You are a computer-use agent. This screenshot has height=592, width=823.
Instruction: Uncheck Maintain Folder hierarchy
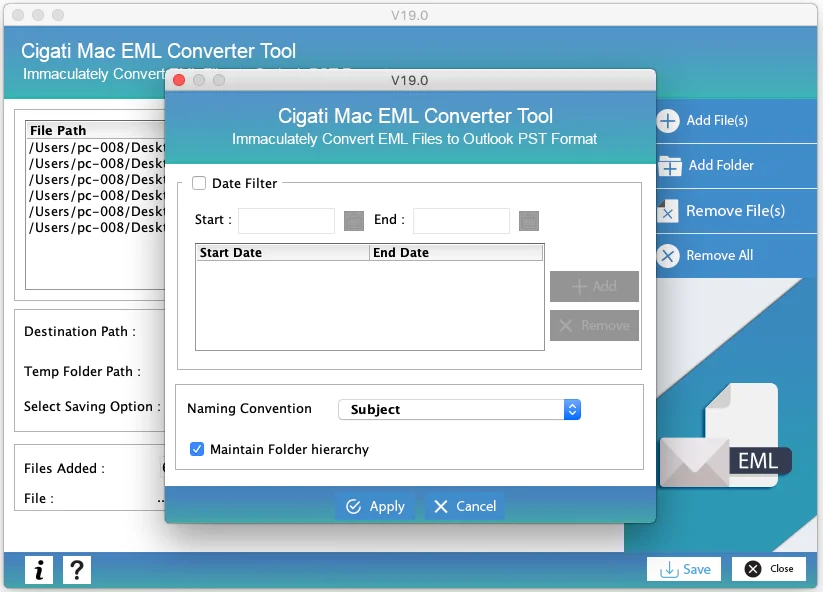click(x=197, y=449)
